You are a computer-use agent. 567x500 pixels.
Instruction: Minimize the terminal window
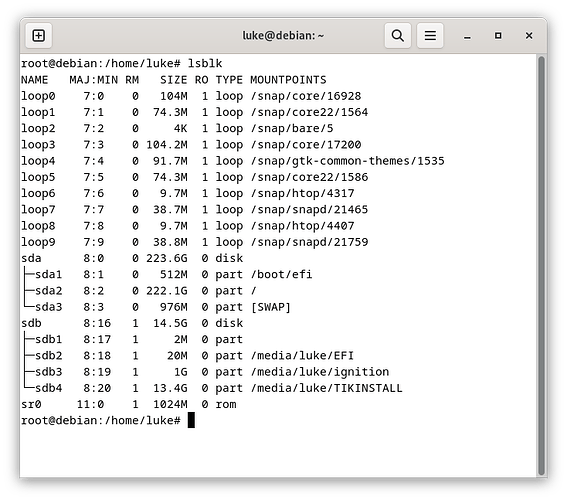coord(467,36)
